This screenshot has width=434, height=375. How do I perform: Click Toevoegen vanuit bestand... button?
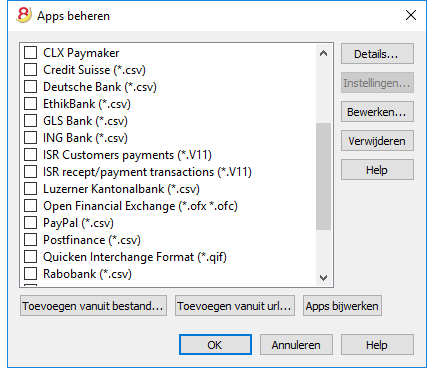[93, 306]
